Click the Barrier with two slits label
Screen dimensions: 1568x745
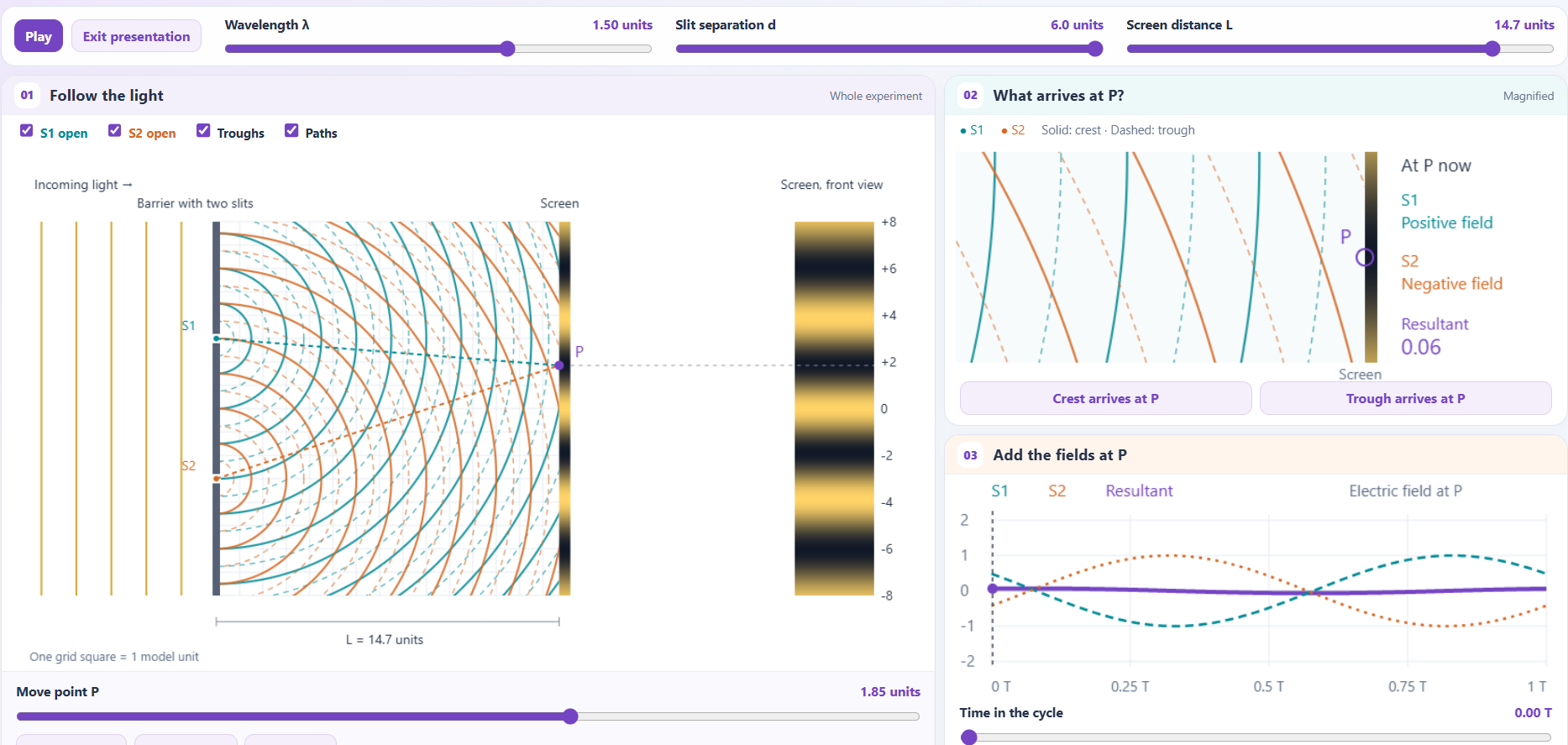[195, 203]
